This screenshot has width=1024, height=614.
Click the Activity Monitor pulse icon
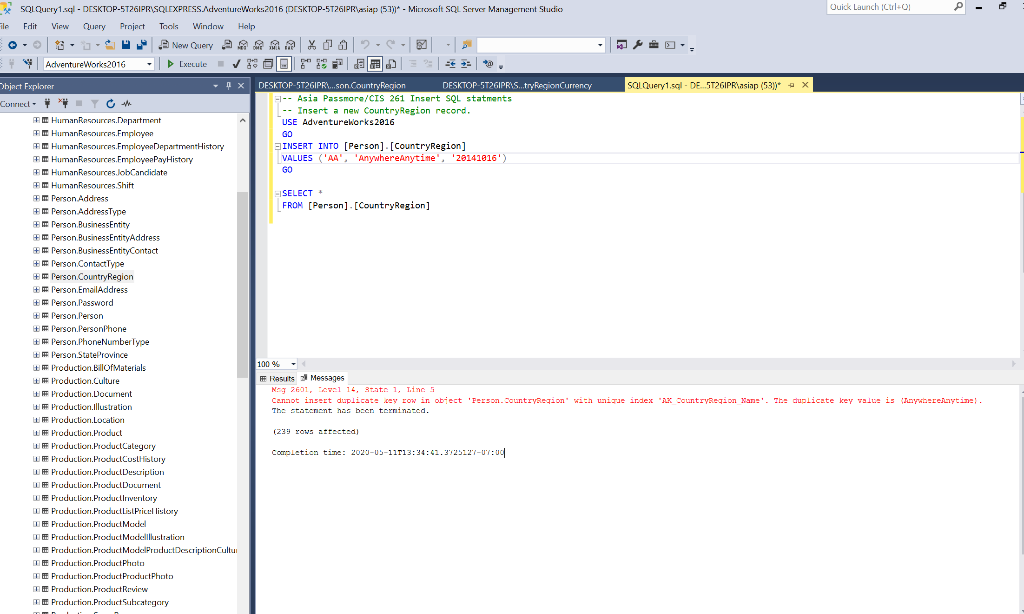127,104
